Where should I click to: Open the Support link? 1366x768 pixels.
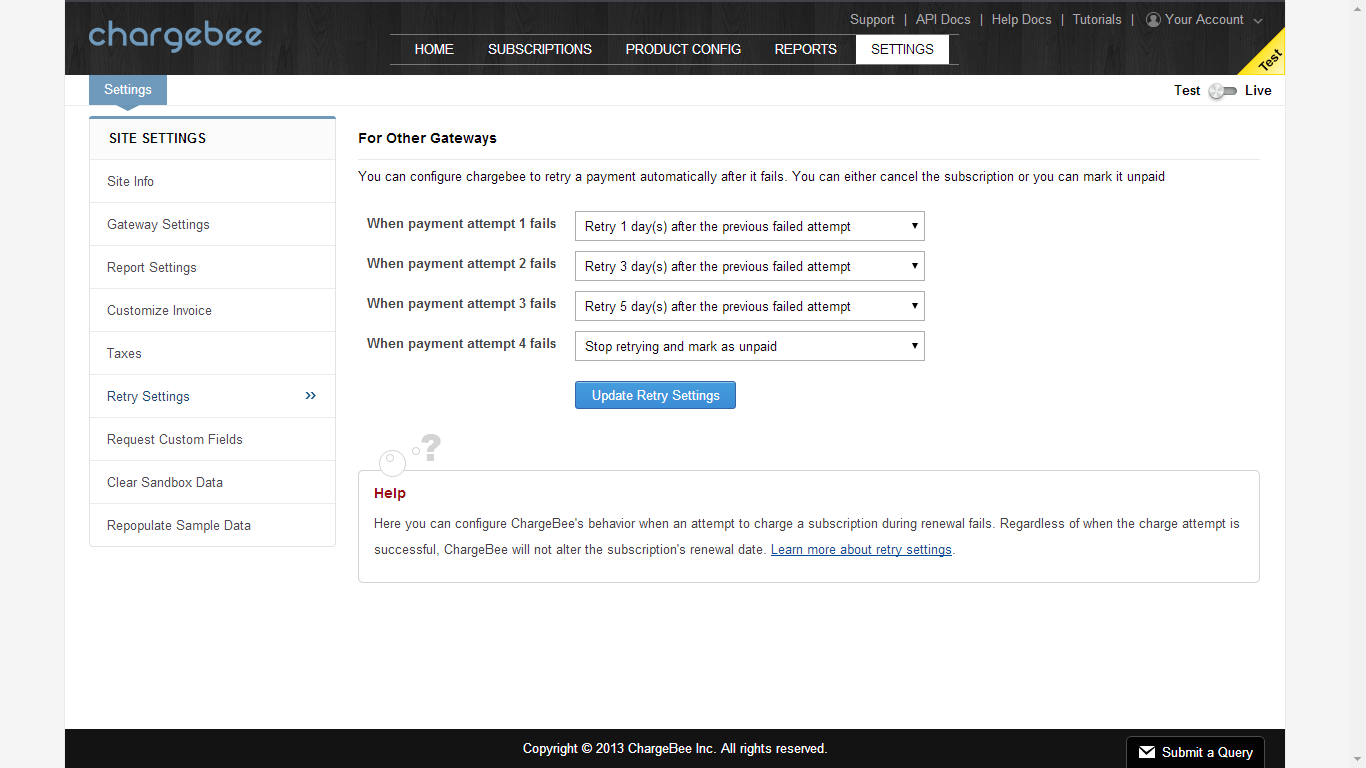(872, 20)
